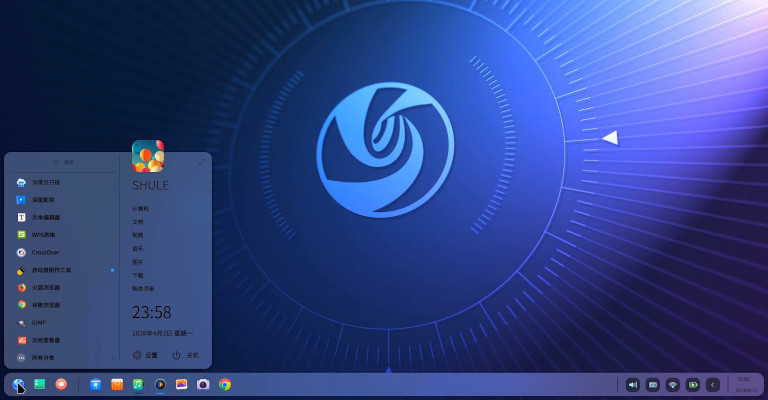Open the green multitasking view dock icon

tap(40, 384)
